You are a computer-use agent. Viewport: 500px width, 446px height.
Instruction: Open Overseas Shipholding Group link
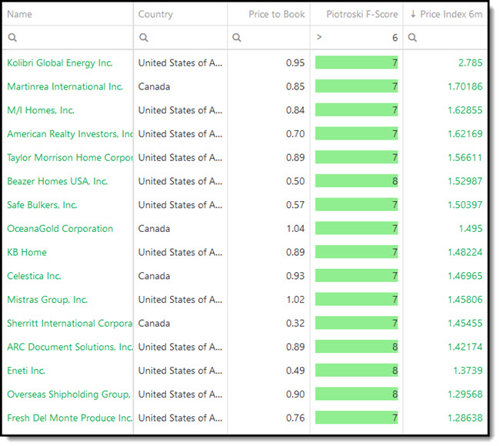point(69,394)
